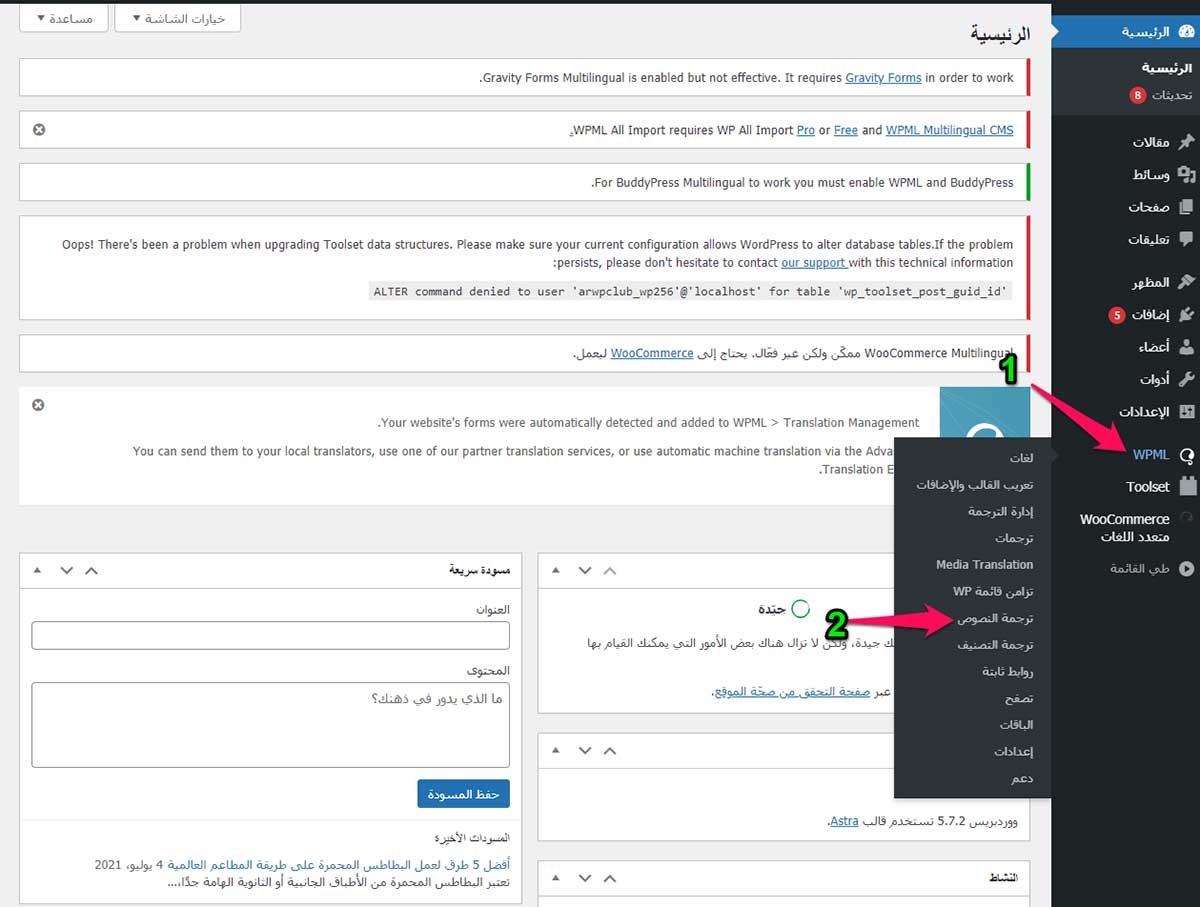The image size is (1200, 907).
Task: Click the Users icon in sidebar
Action: point(1186,347)
